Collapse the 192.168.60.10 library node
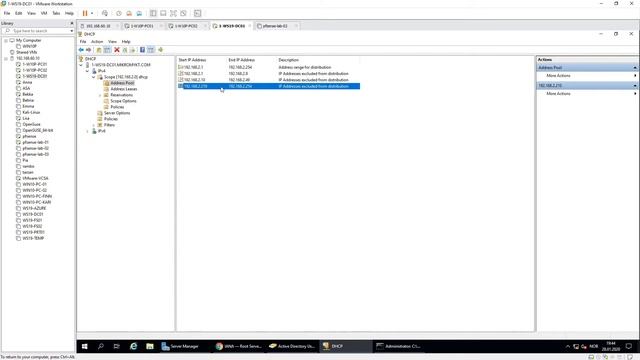 pos(6,58)
